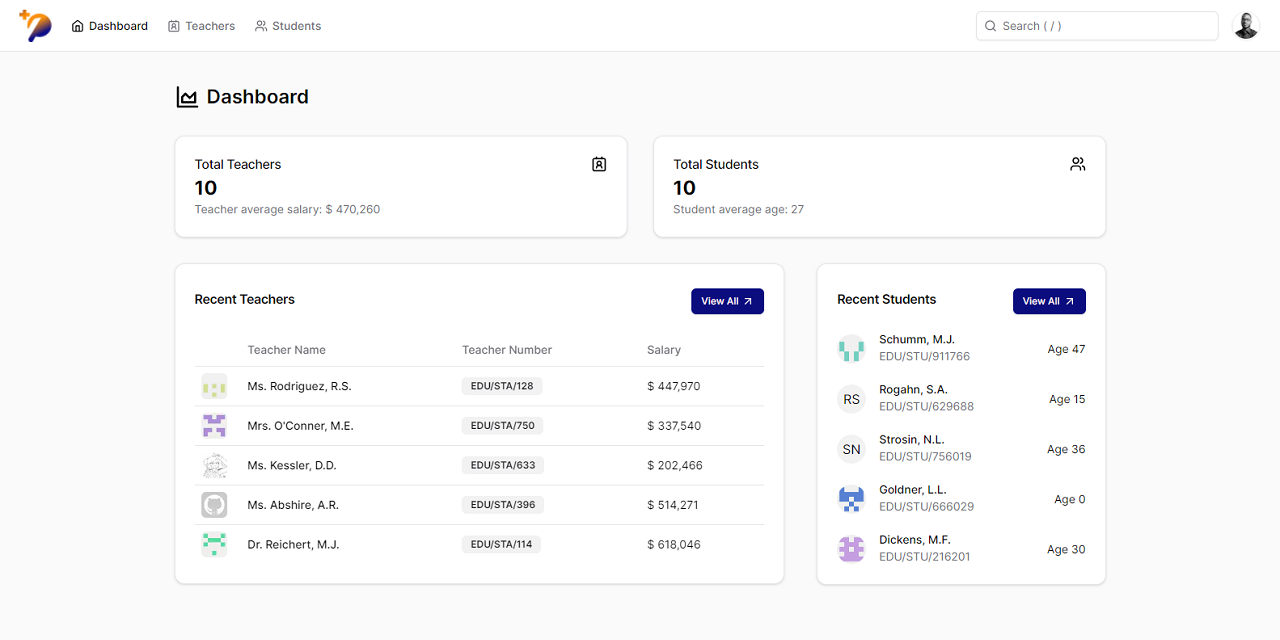Click the Total Students card people icon
Image resolution: width=1280 pixels, height=640 pixels.
tap(1078, 164)
